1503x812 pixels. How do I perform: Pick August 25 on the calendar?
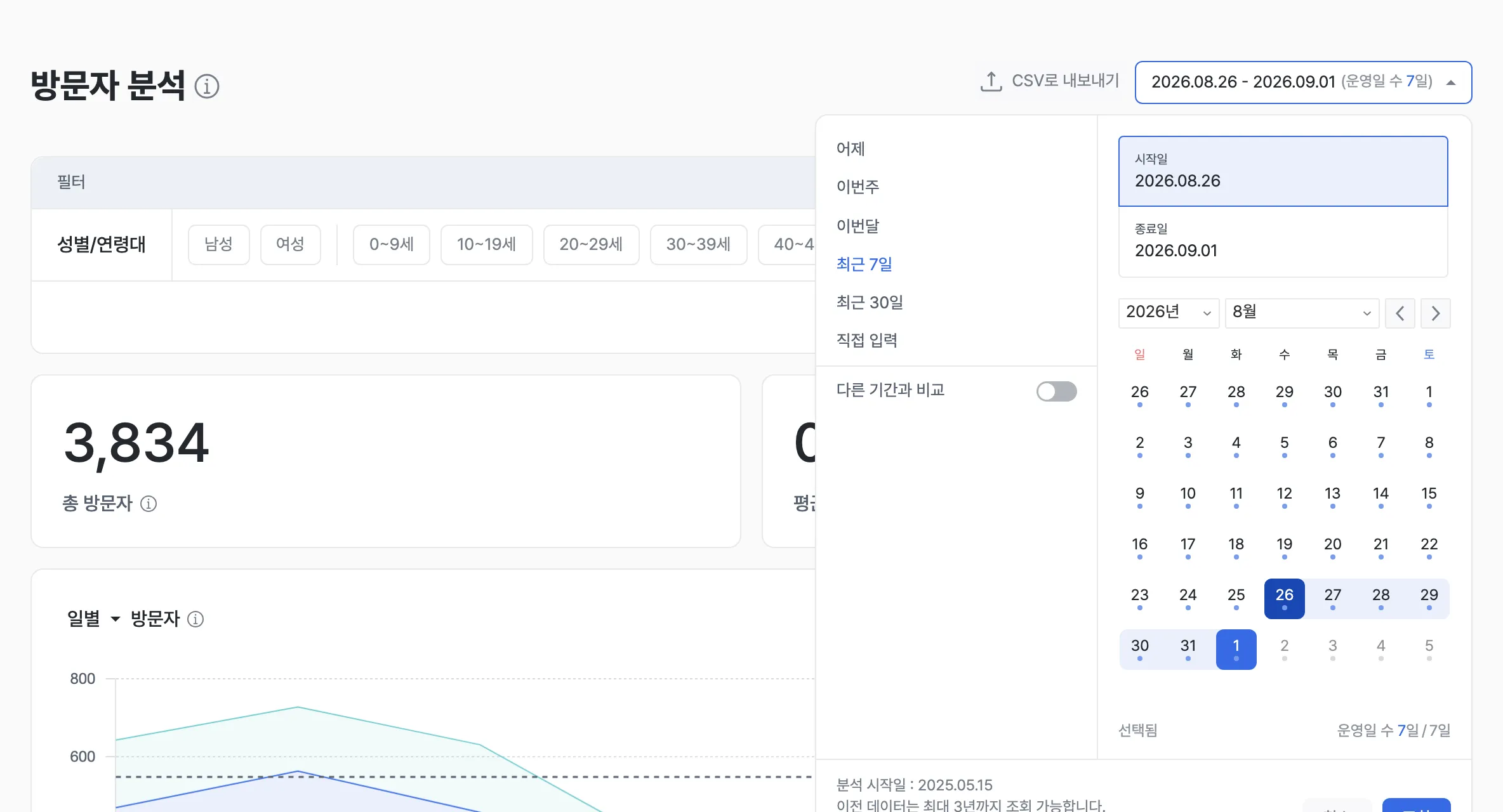(1236, 598)
